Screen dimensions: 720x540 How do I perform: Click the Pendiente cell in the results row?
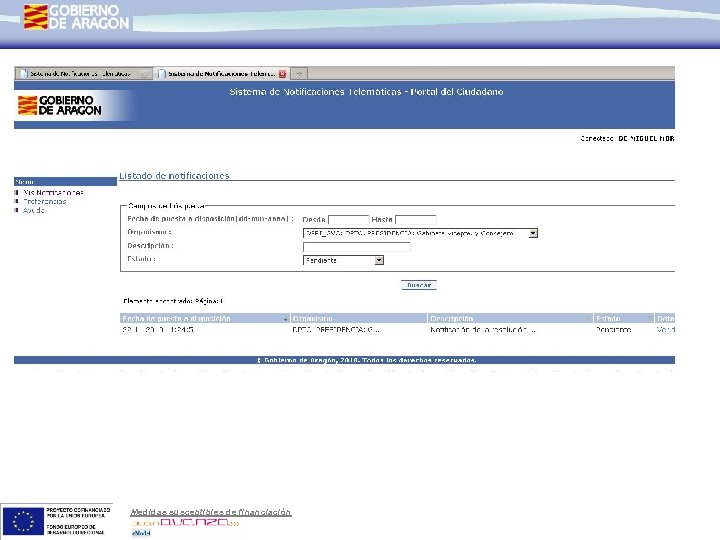point(613,330)
